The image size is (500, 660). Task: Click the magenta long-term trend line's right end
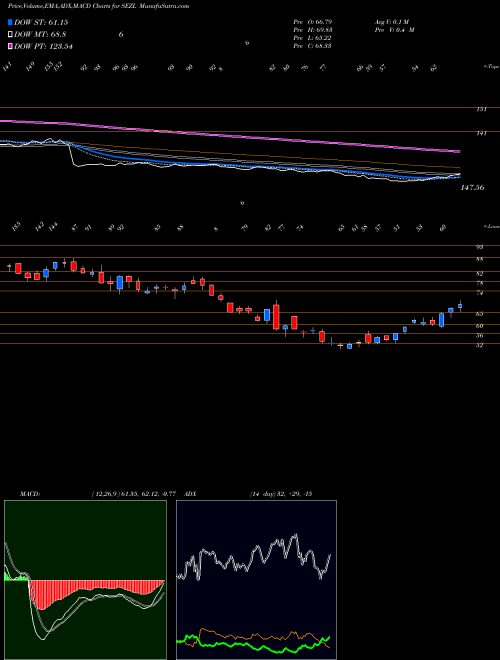(x=458, y=151)
